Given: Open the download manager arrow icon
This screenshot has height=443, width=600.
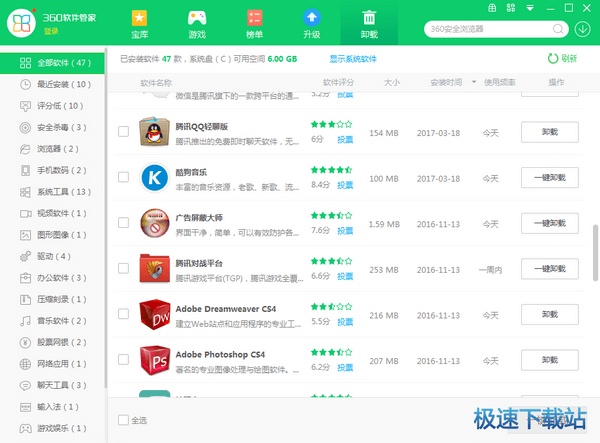Looking at the screenshot, I should tap(582, 29).
